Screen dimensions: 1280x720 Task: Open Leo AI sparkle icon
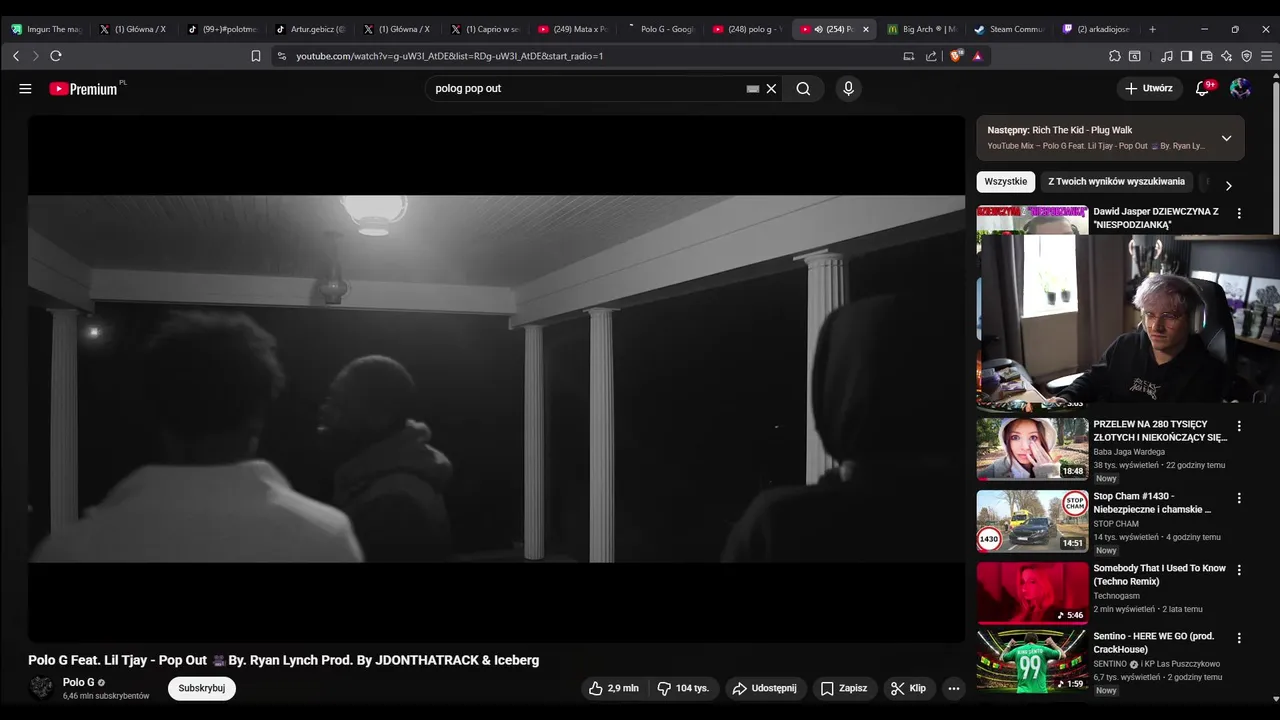tap(1226, 56)
